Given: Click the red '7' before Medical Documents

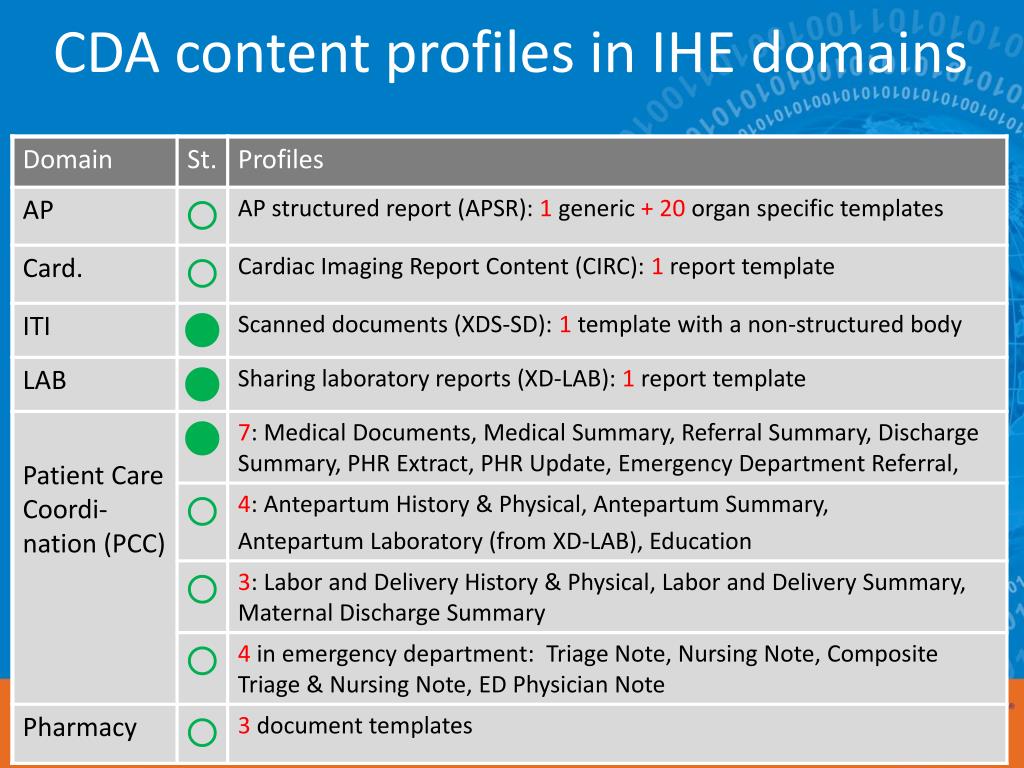Looking at the screenshot, I should [244, 432].
